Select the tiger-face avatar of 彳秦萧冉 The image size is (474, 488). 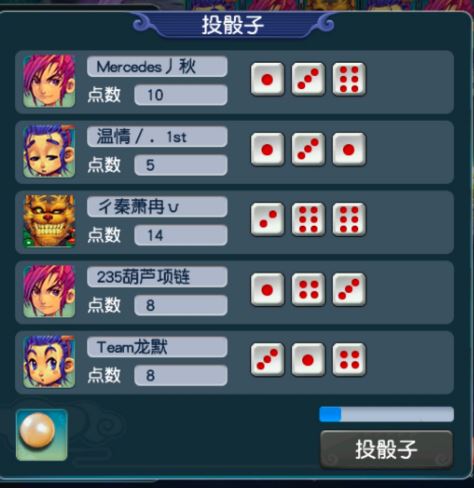[x=49, y=221]
